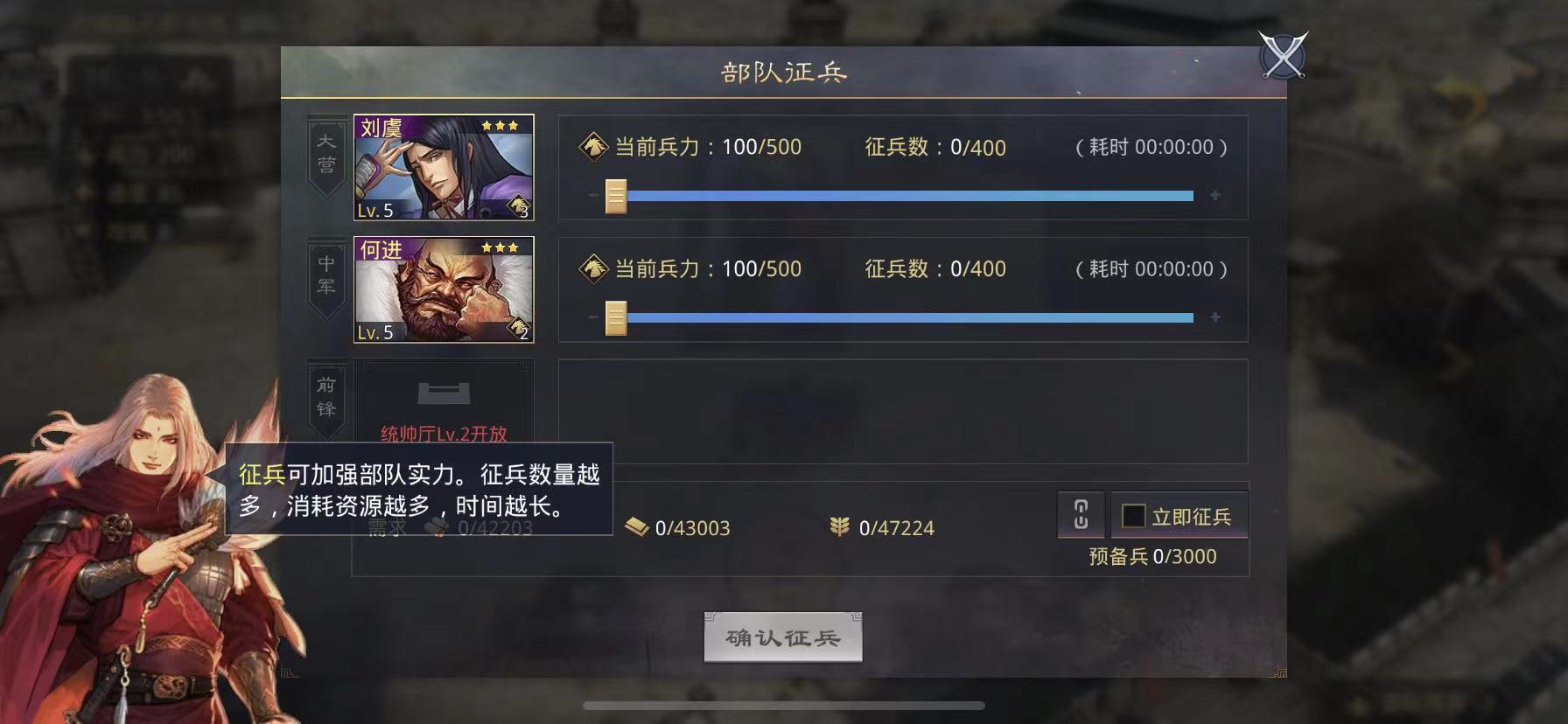Viewport: 1568px width, 724px height.
Task: Enable the 立即征兵 checkbox
Action: click(x=1133, y=517)
